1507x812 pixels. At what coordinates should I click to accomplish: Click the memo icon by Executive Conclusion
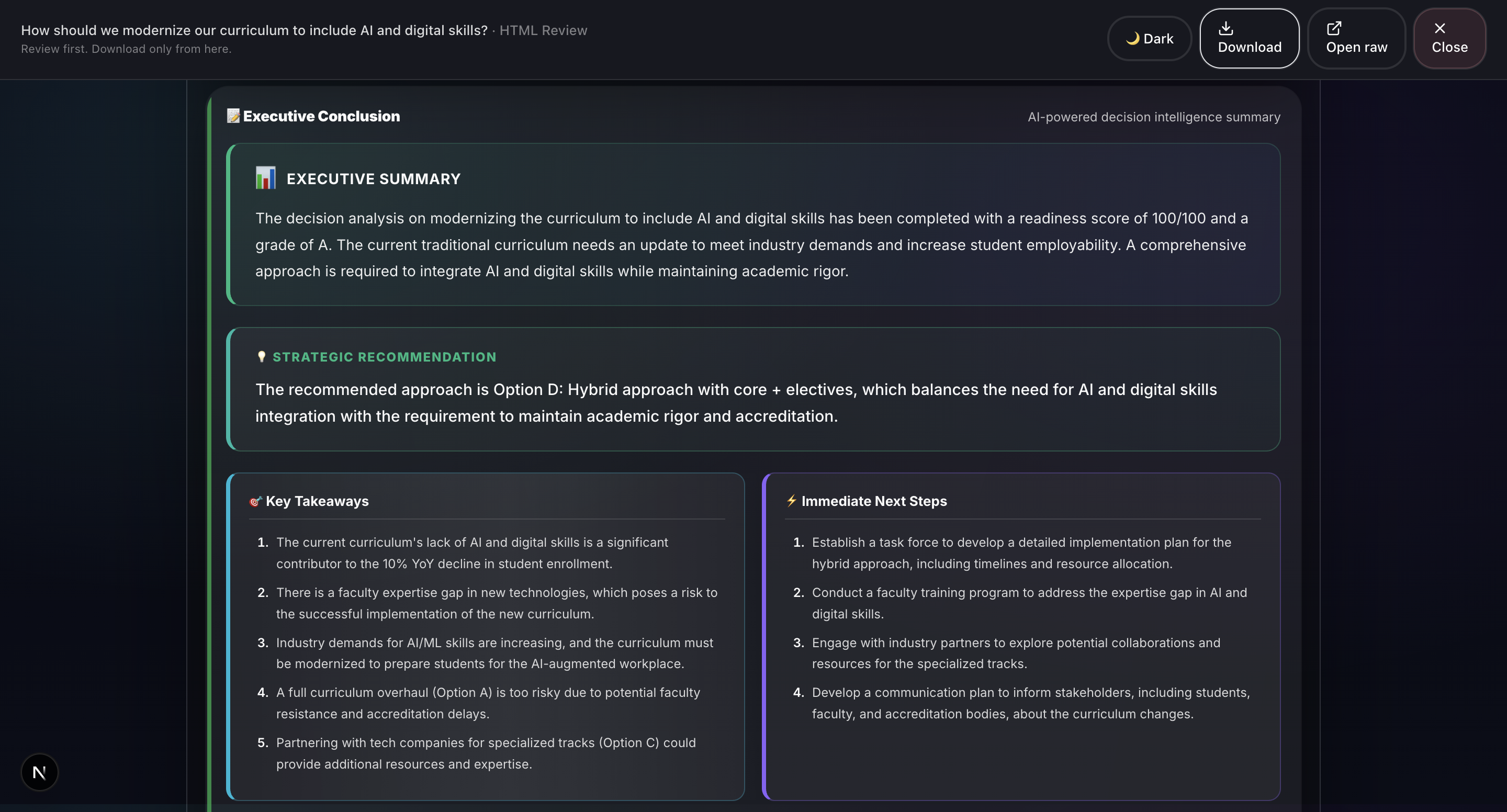click(x=233, y=116)
